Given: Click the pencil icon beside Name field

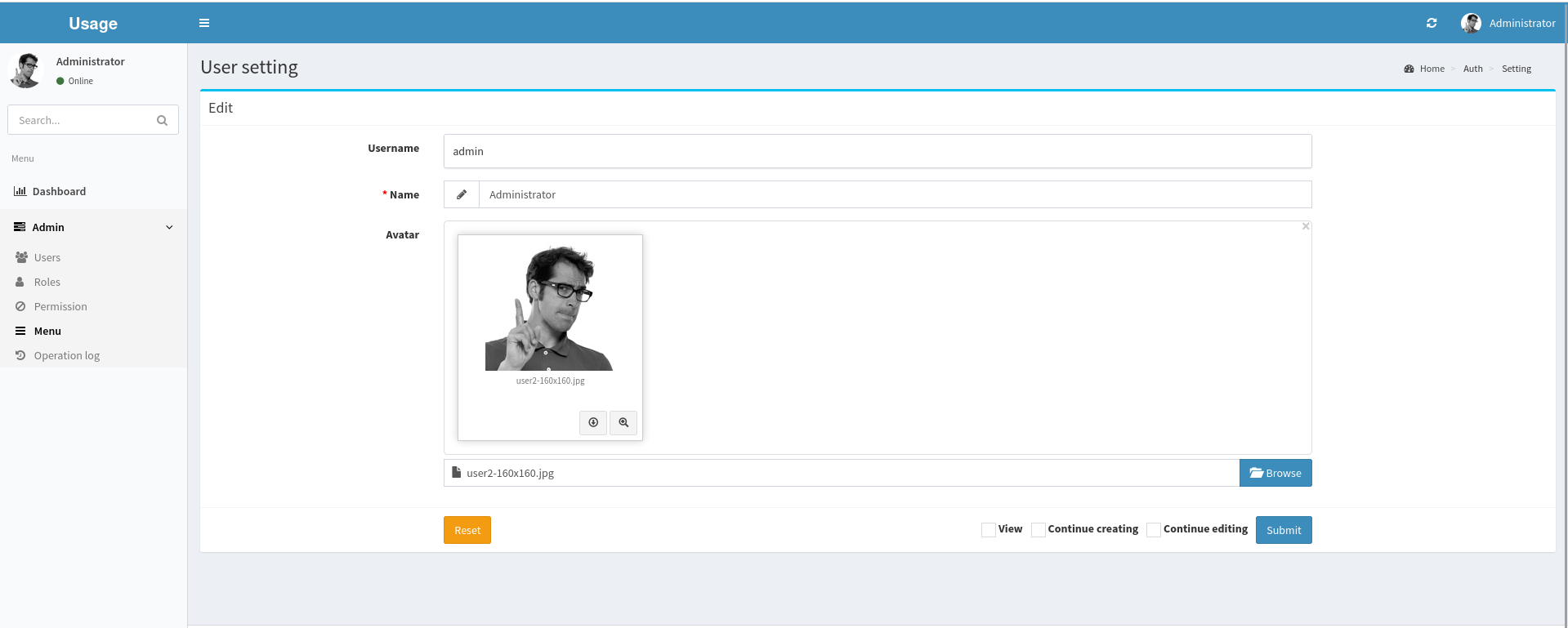Looking at the screenshot, I should coord(462,194).
